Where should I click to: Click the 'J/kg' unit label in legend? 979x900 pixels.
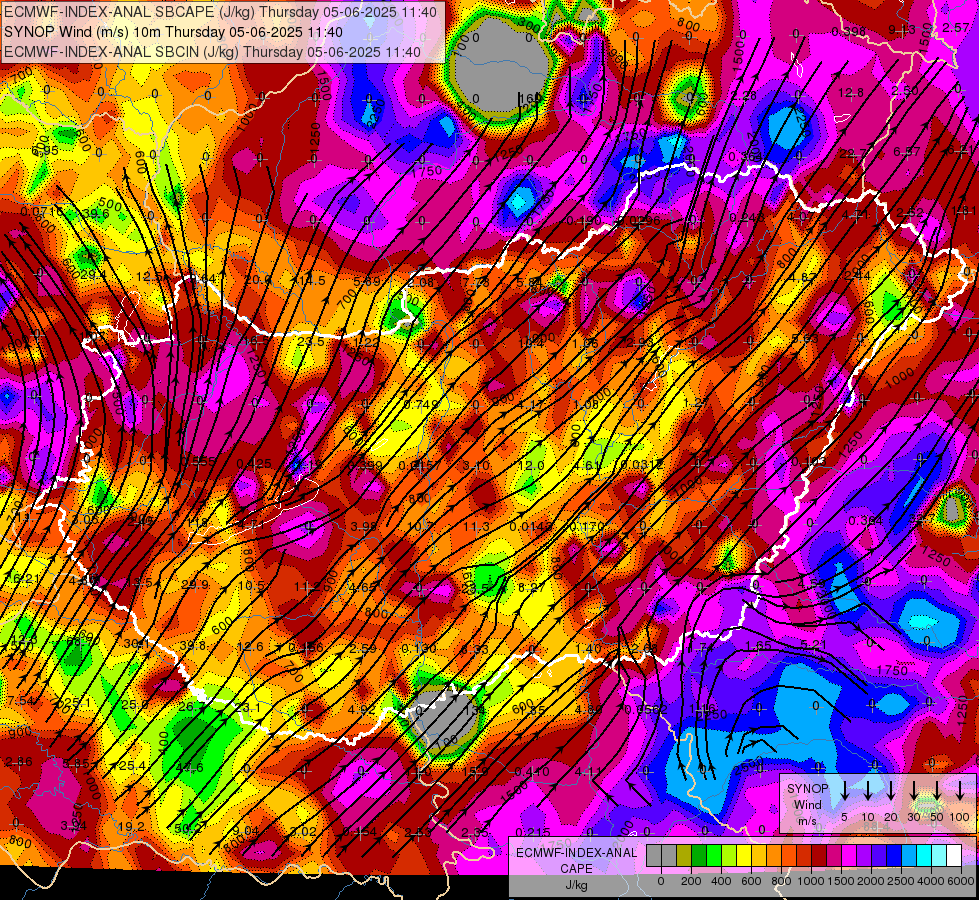tap(576, 884)
